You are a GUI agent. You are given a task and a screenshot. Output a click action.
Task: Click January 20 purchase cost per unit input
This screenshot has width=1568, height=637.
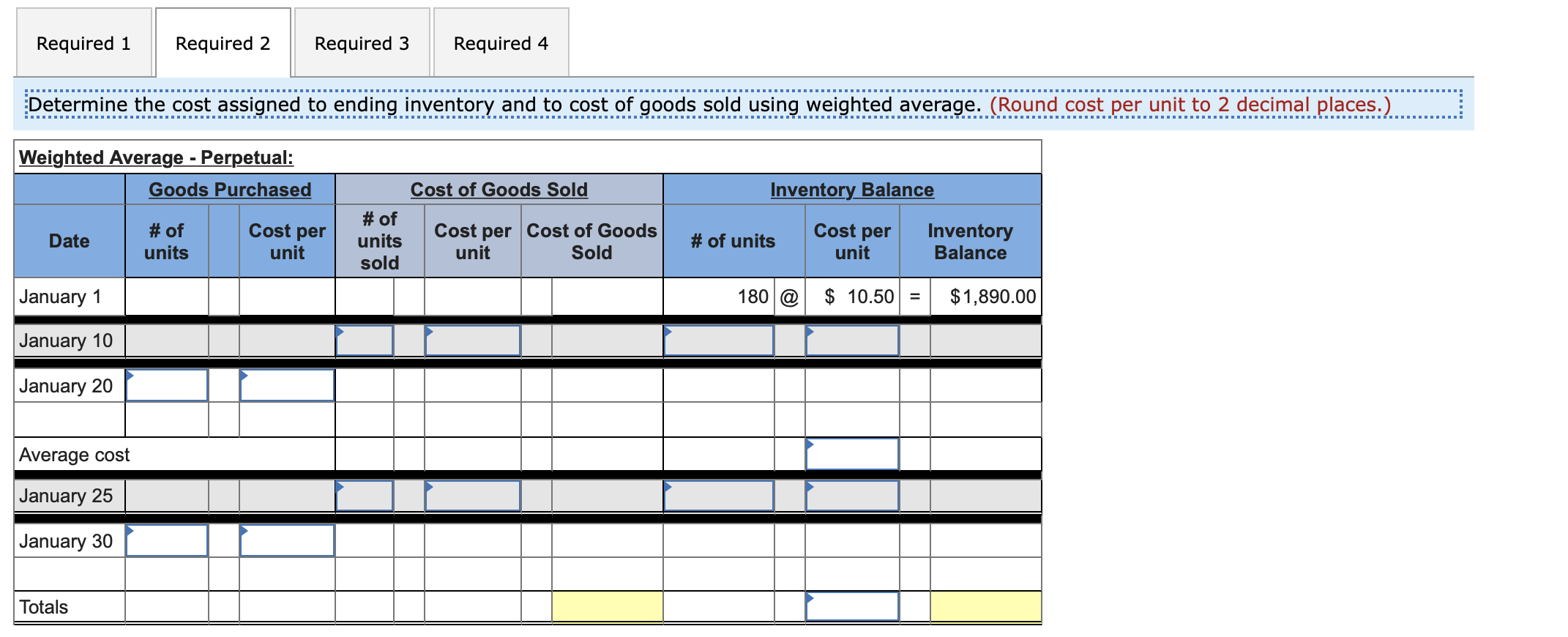tap(287, 385)
